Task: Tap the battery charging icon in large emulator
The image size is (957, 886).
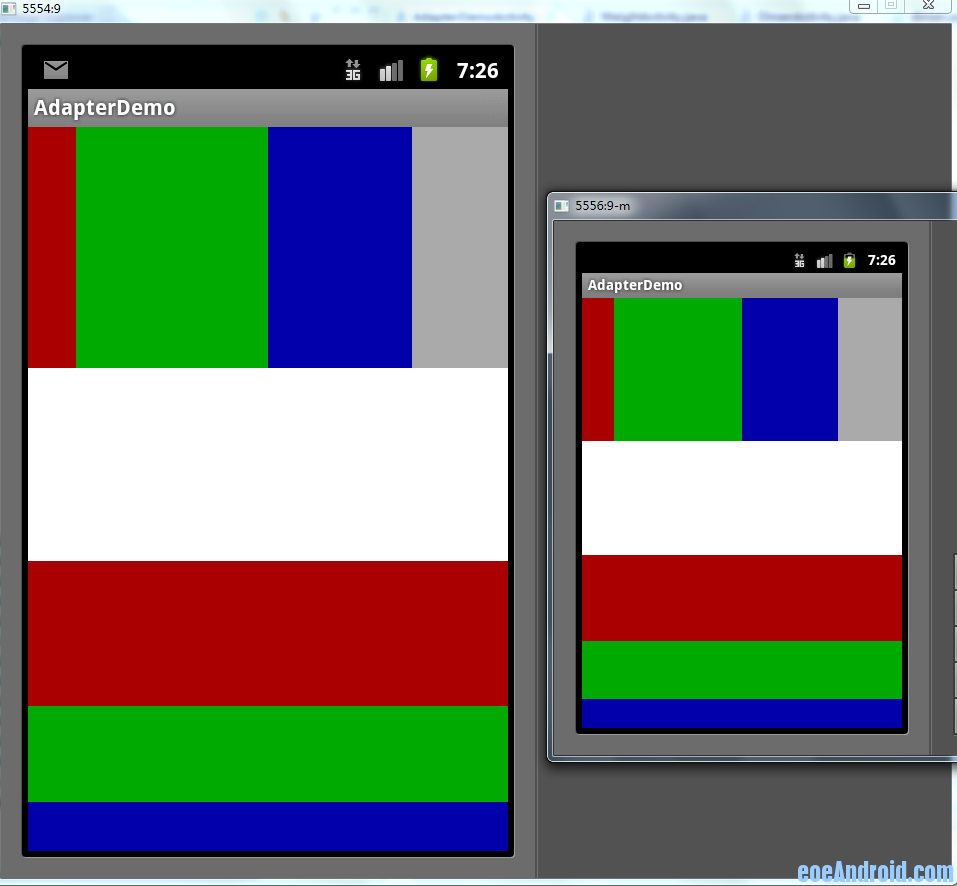Action: point(429,69)
